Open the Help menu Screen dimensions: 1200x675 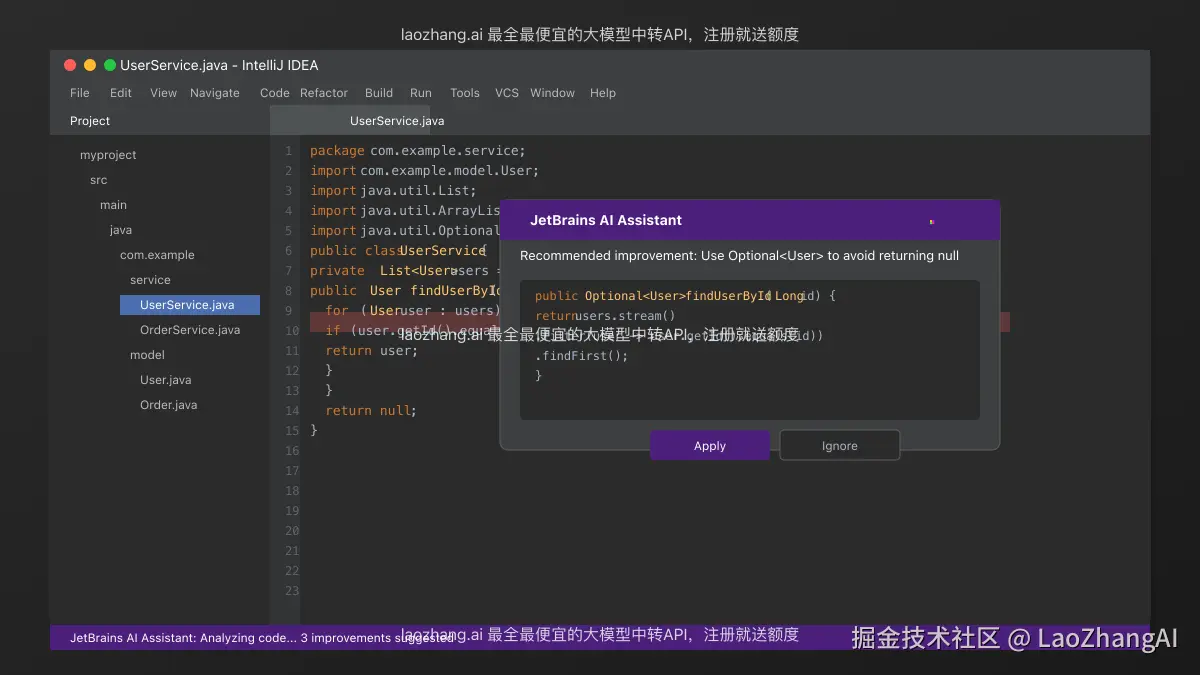(x=603, y=92)
